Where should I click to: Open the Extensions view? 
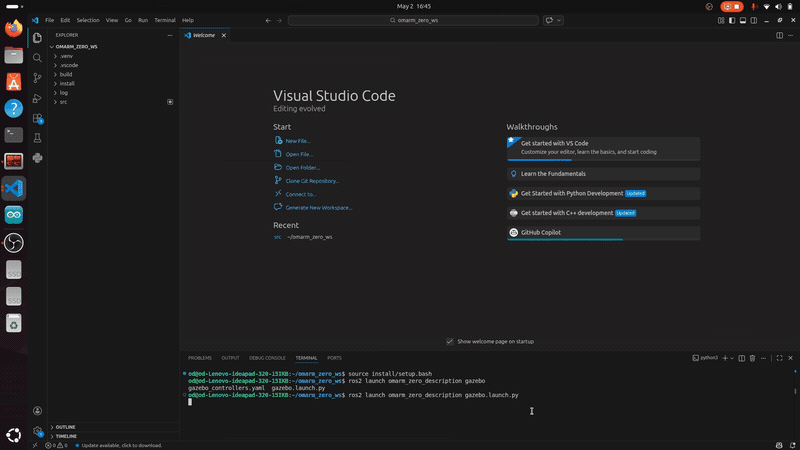tap(37, 118)
